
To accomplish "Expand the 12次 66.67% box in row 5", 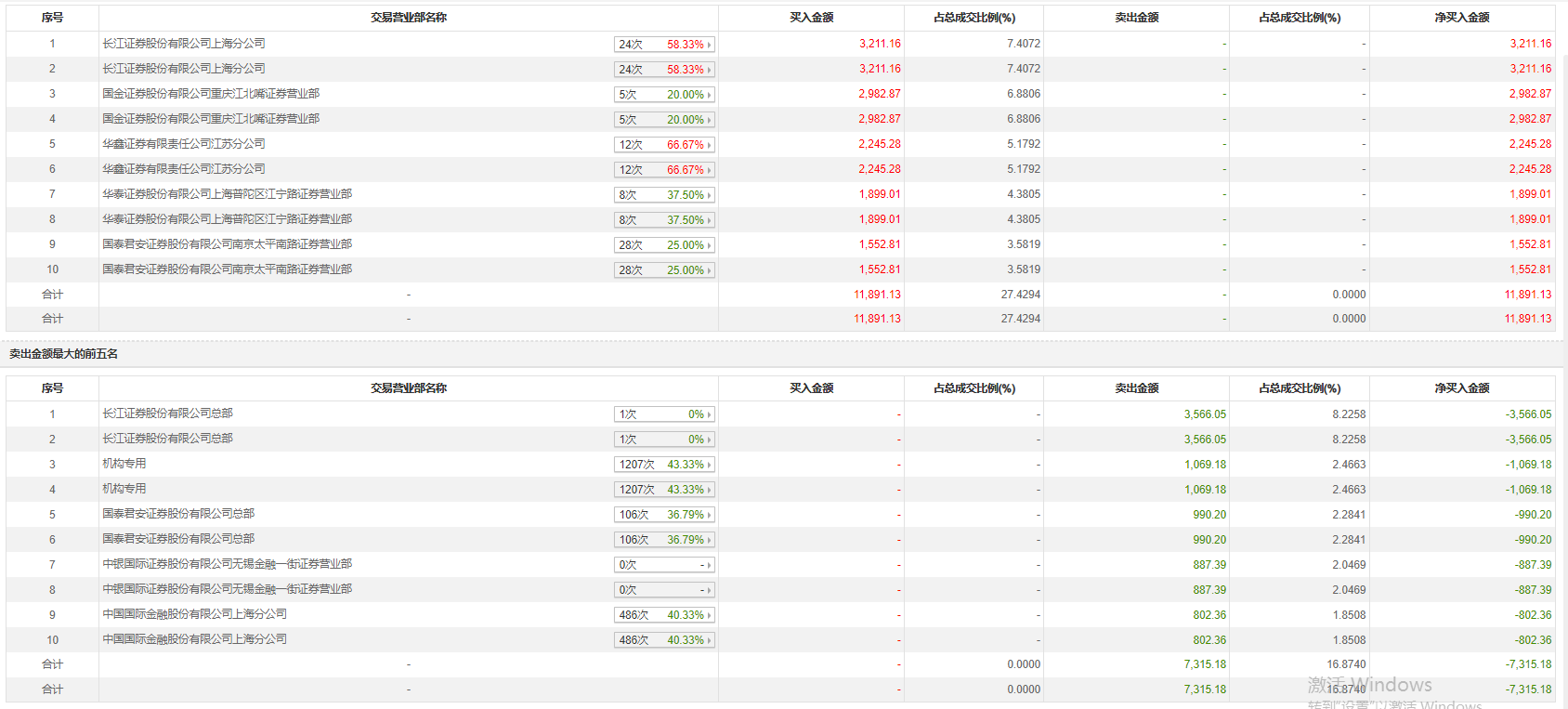I will click(664, 145).
